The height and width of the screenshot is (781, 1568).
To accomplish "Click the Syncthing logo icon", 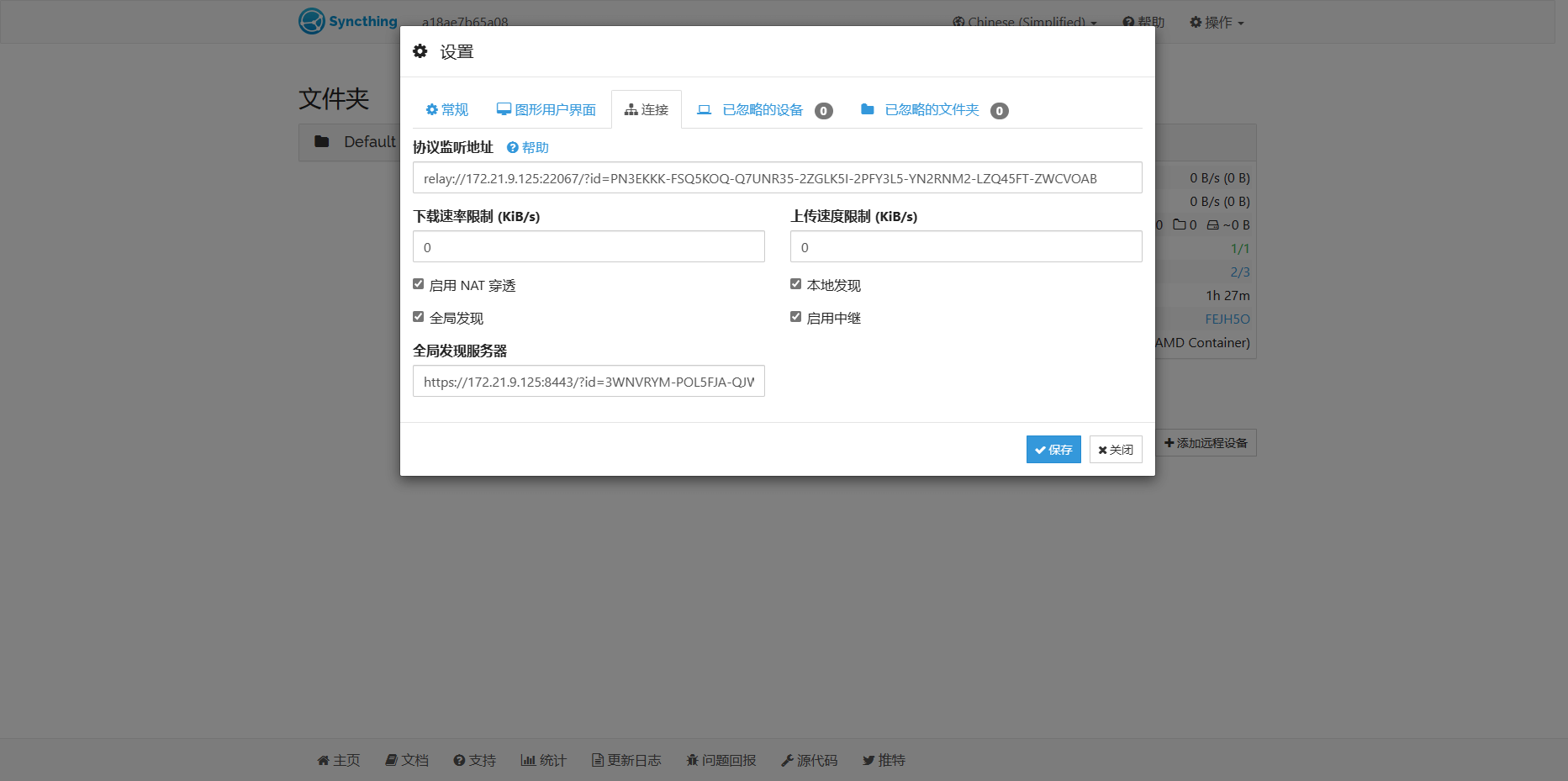I will coord(312,21).
